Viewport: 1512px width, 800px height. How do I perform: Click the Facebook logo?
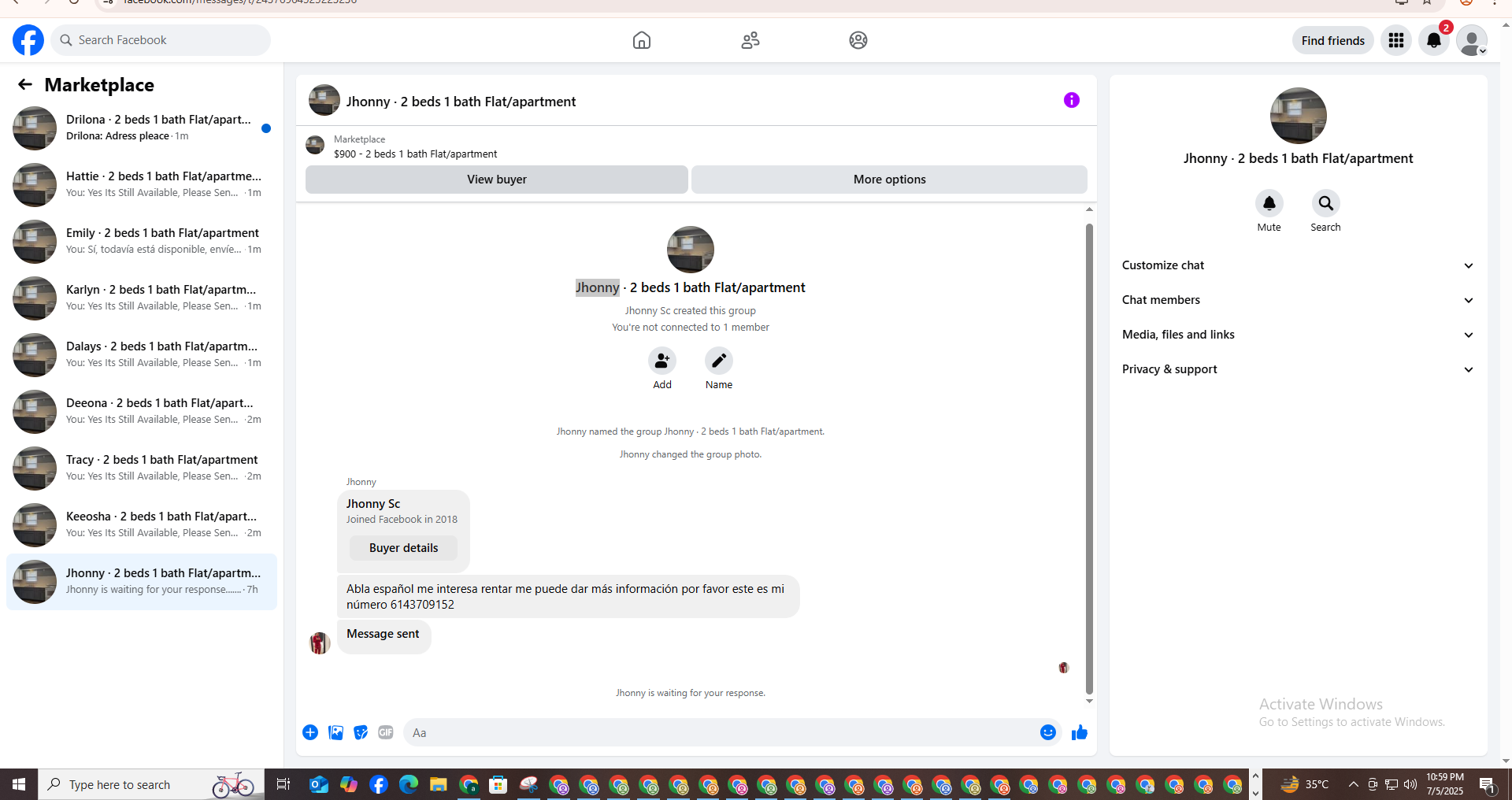point(28,40)
